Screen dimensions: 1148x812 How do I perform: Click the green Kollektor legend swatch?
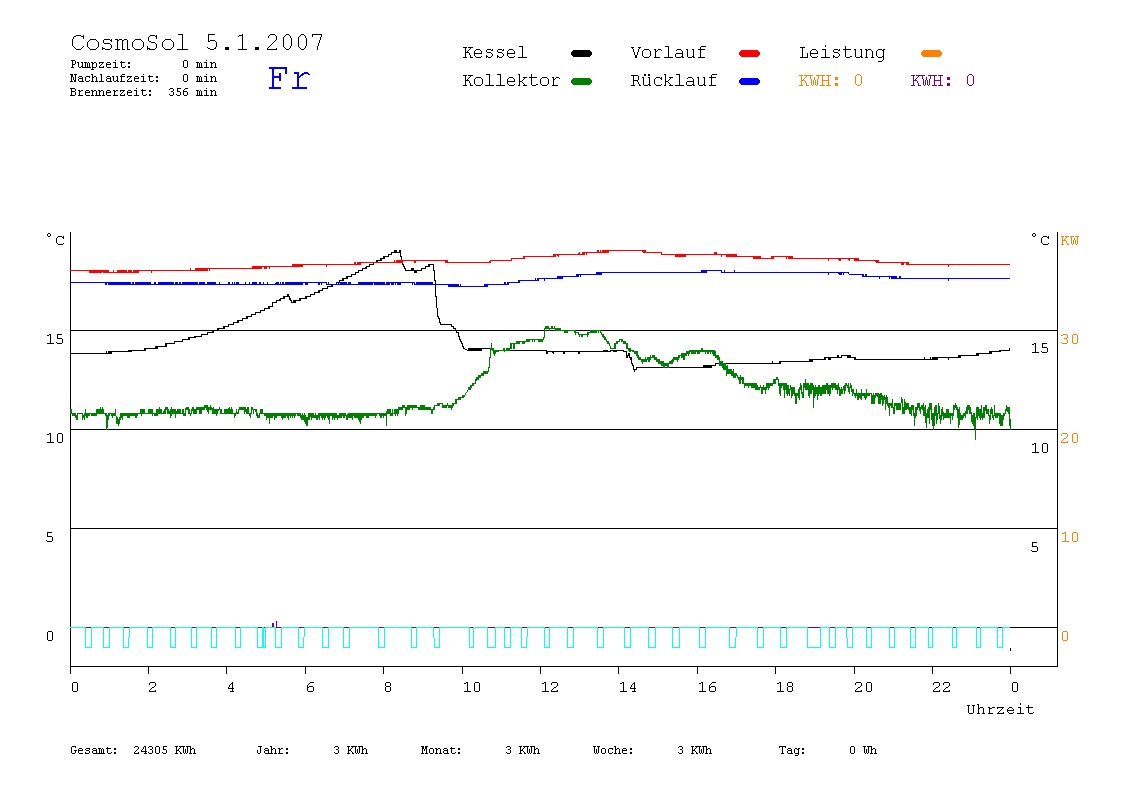(581, 81)
